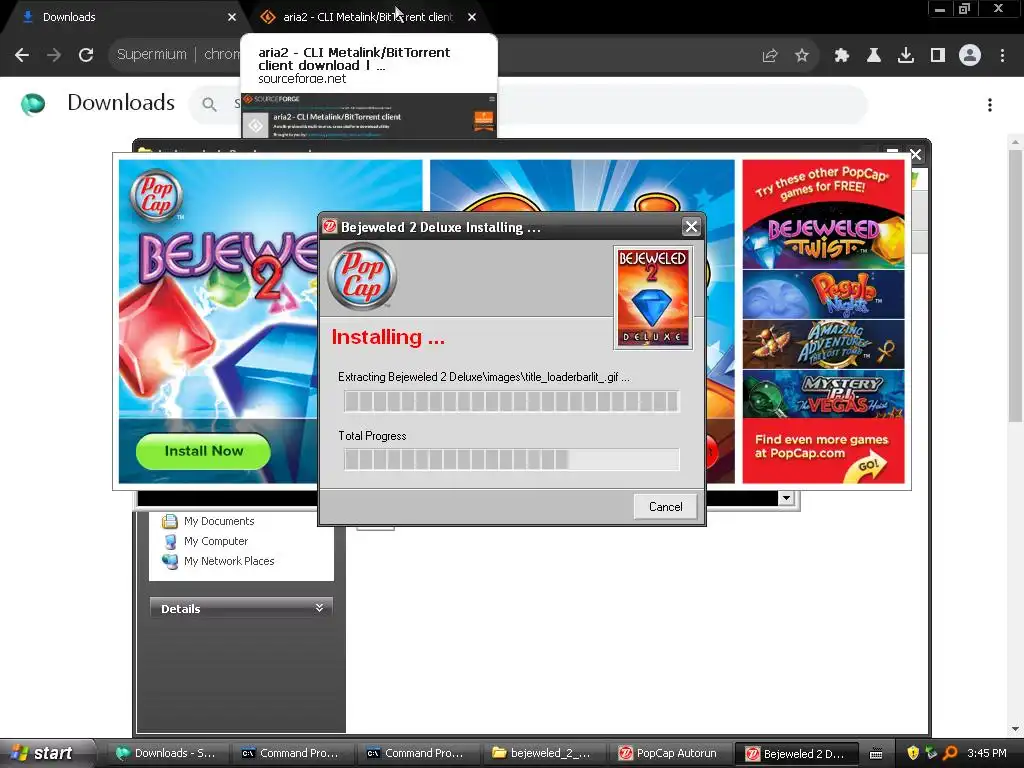Bookmark page with star icon
The image size is (1024, 768).
pyautogui.click(x=802, y=56)
